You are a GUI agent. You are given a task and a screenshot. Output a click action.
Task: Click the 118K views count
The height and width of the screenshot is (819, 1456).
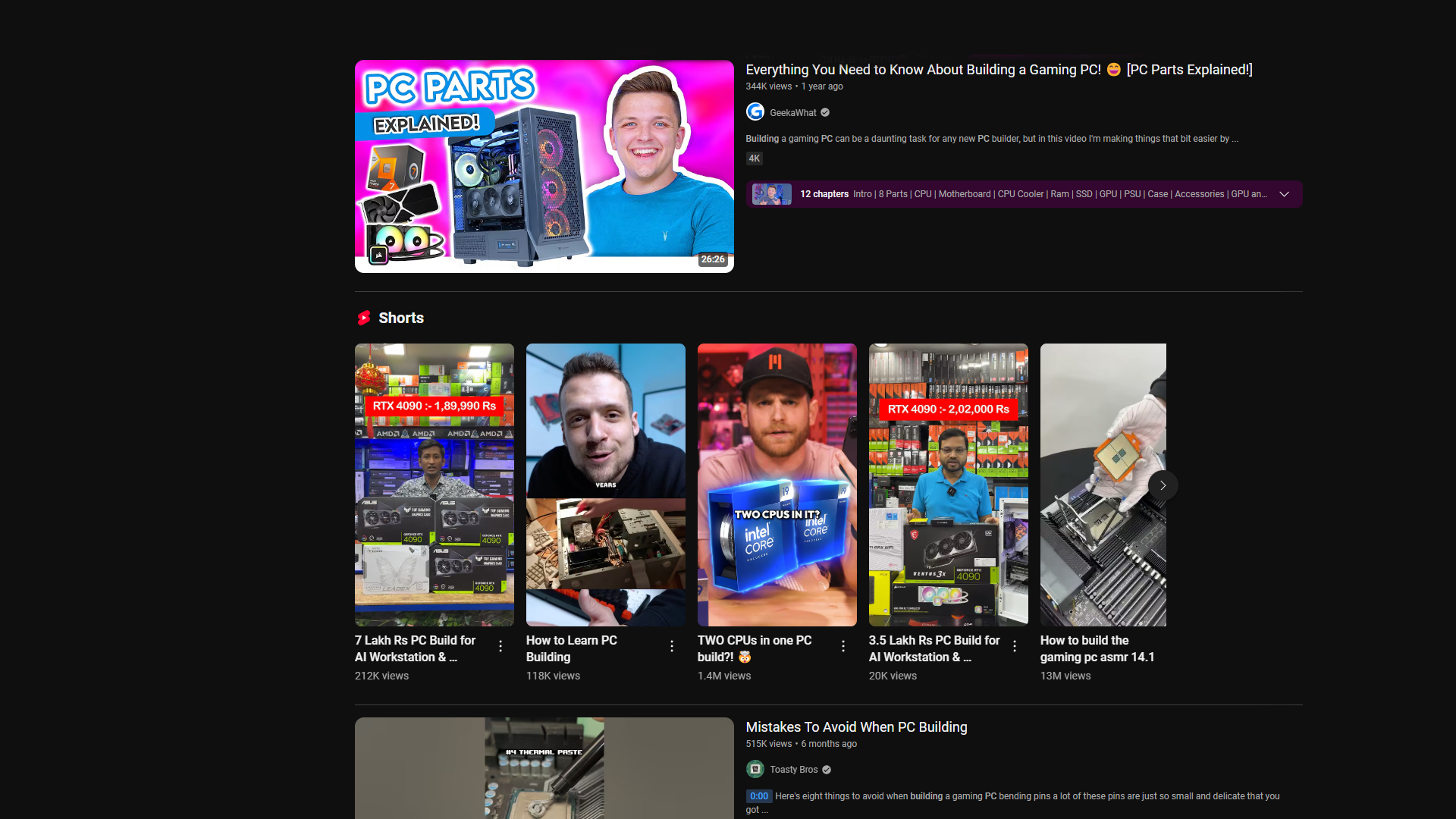pos(553,676)
